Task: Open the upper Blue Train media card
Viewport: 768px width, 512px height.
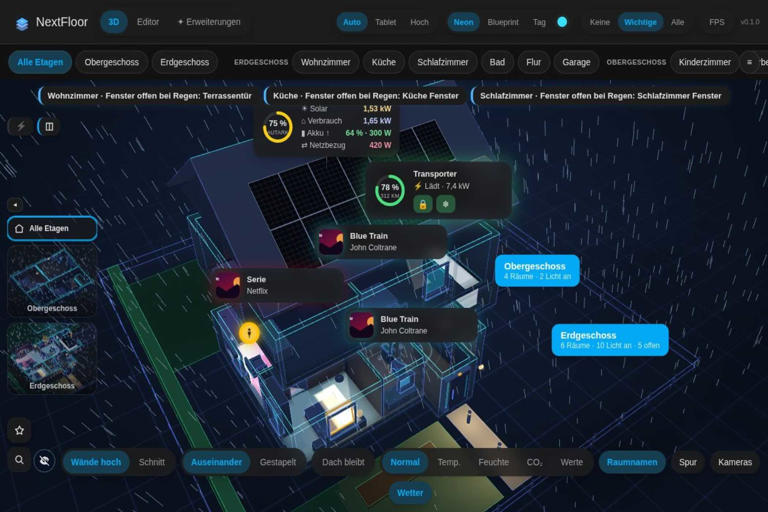Action: coord(381,242)
